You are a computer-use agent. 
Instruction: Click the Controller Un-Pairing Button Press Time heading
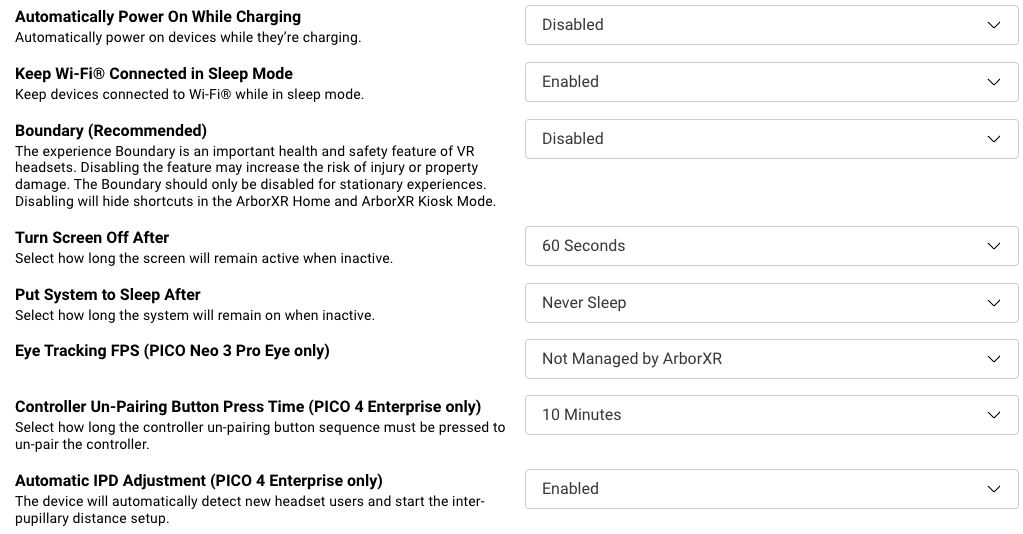coord(248,407)
